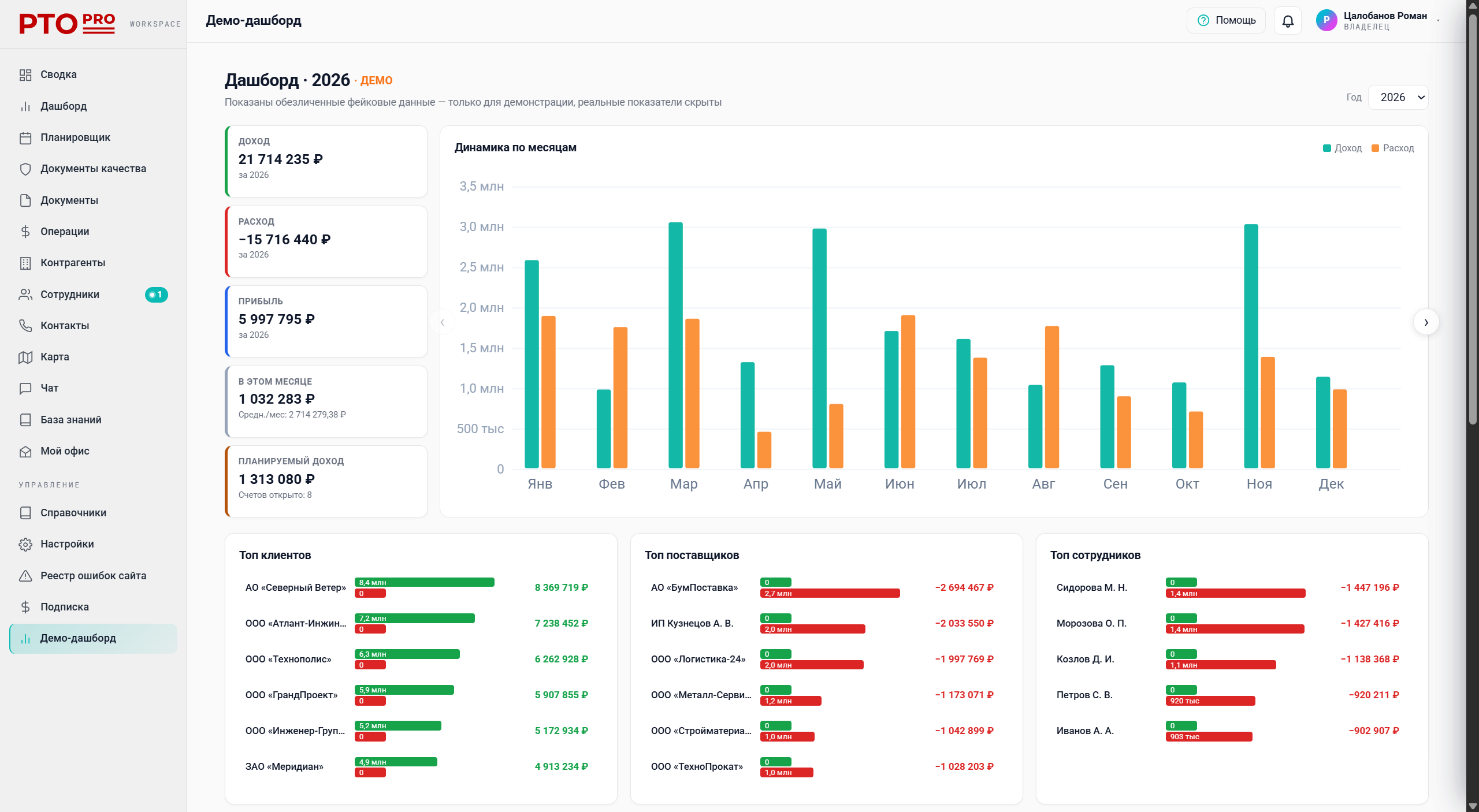Click employee Морозова О. П.
The height and width of the screenshot is (812, 1479).
[1091, 624]
